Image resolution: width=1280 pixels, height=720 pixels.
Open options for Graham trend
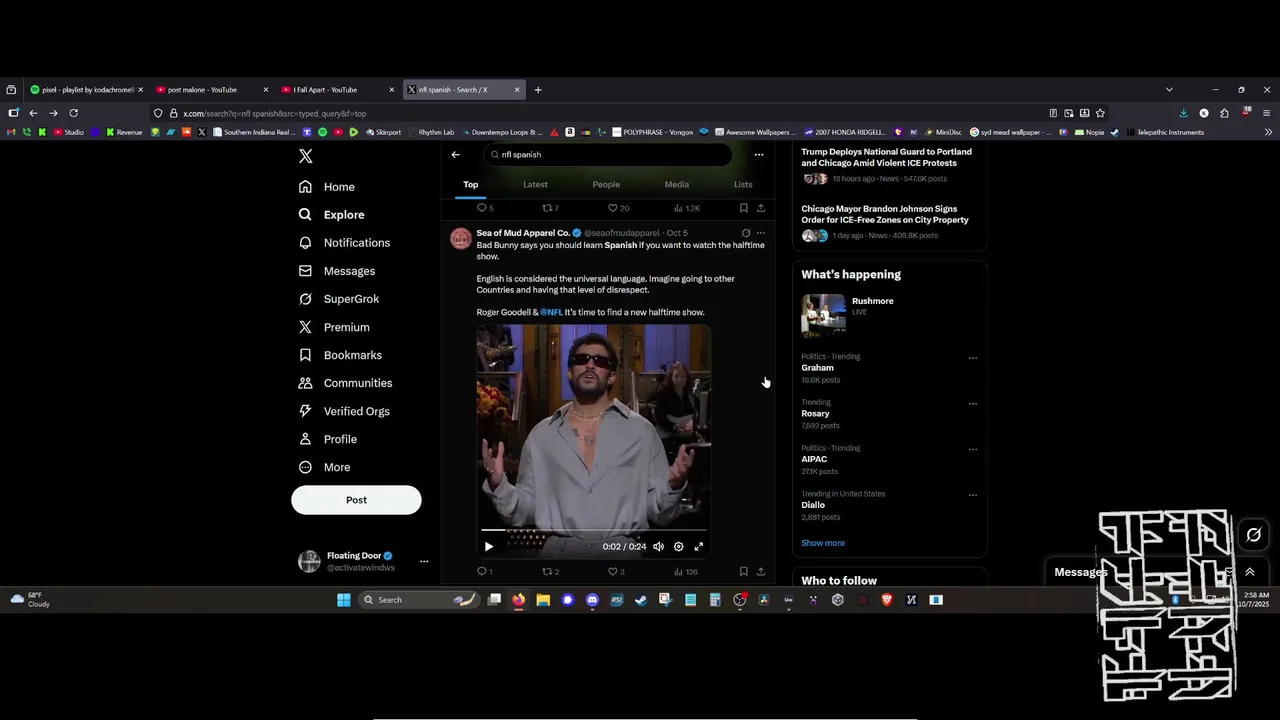(x=973, y=358)
